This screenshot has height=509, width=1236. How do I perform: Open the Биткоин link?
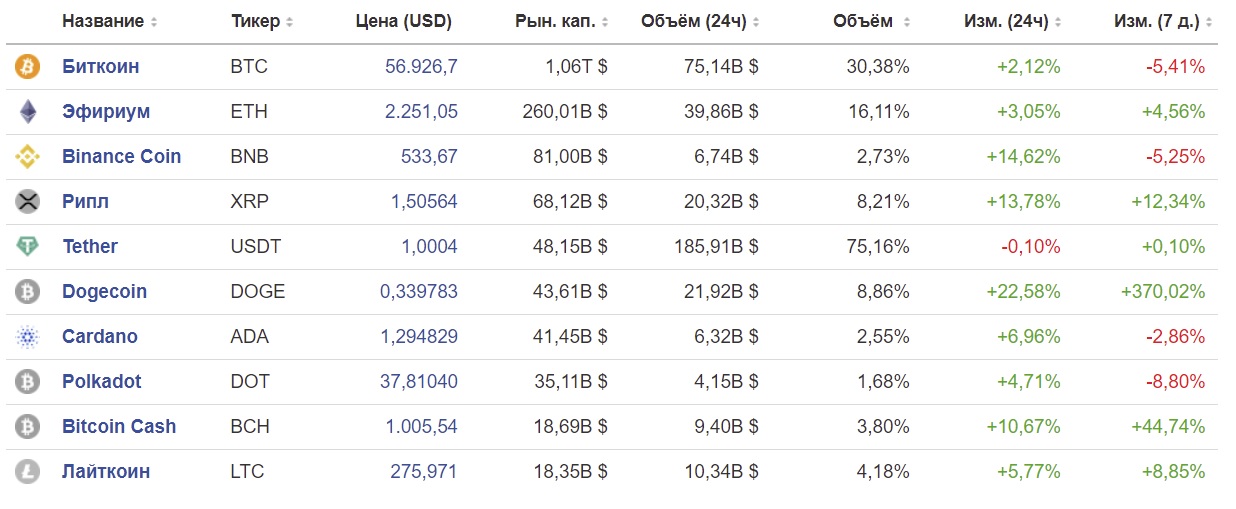(x=100, y=67)
